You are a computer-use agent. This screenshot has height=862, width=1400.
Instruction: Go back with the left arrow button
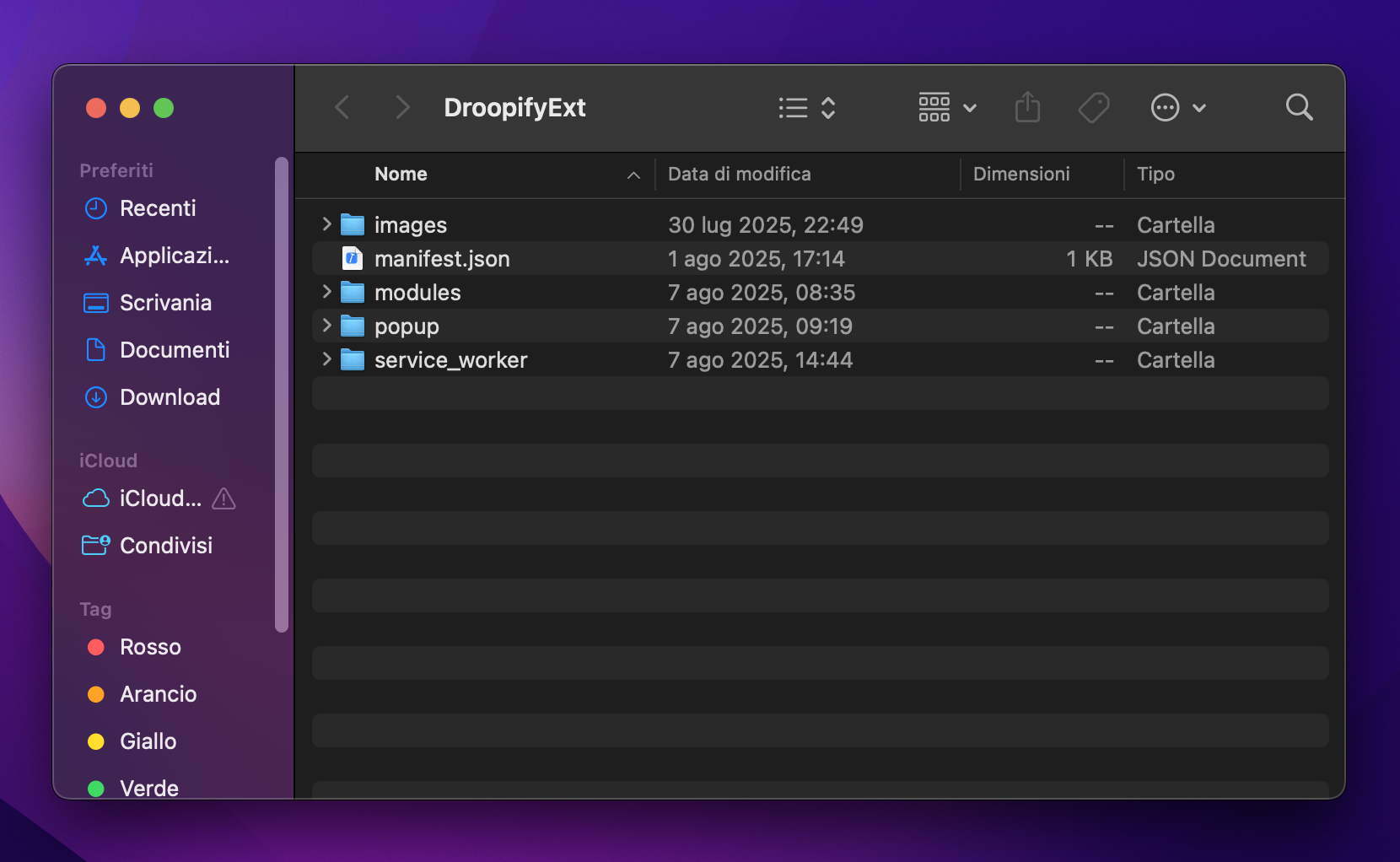[x=342, y=107]
